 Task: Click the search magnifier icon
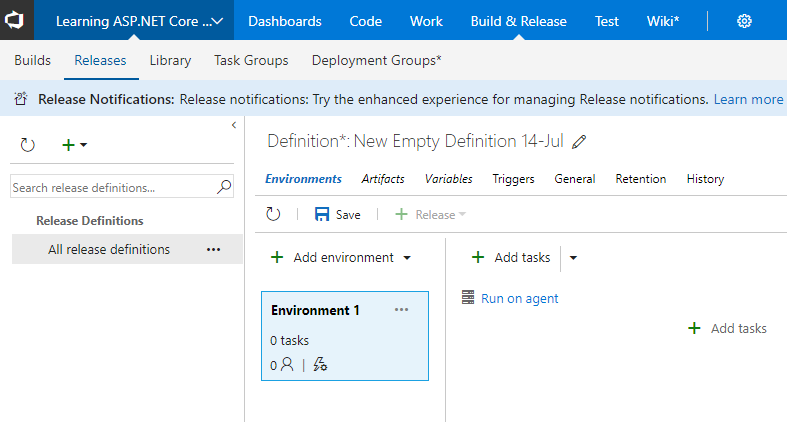click(x=224, y=187)
